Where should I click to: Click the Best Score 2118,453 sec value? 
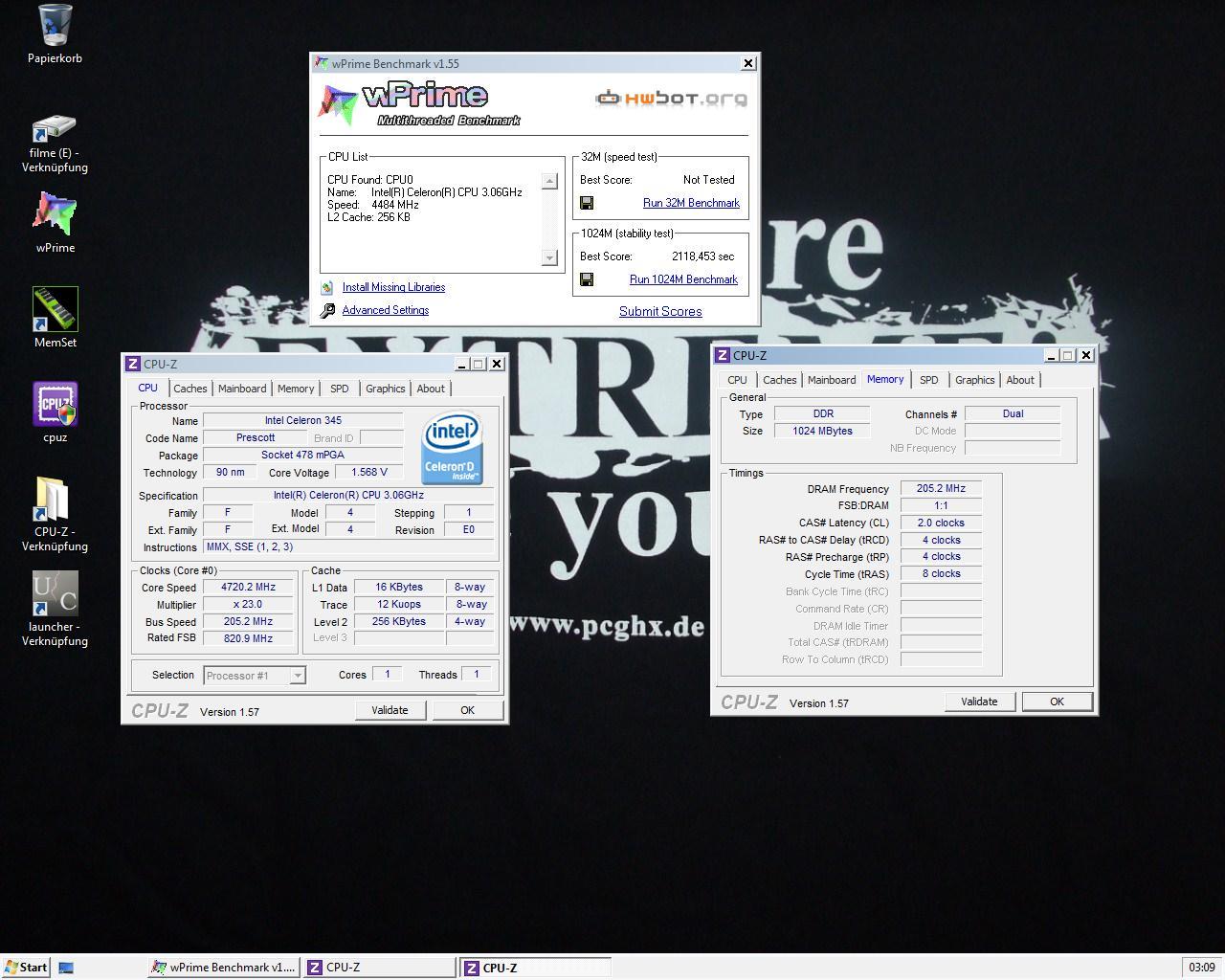(x=703, y=256)
